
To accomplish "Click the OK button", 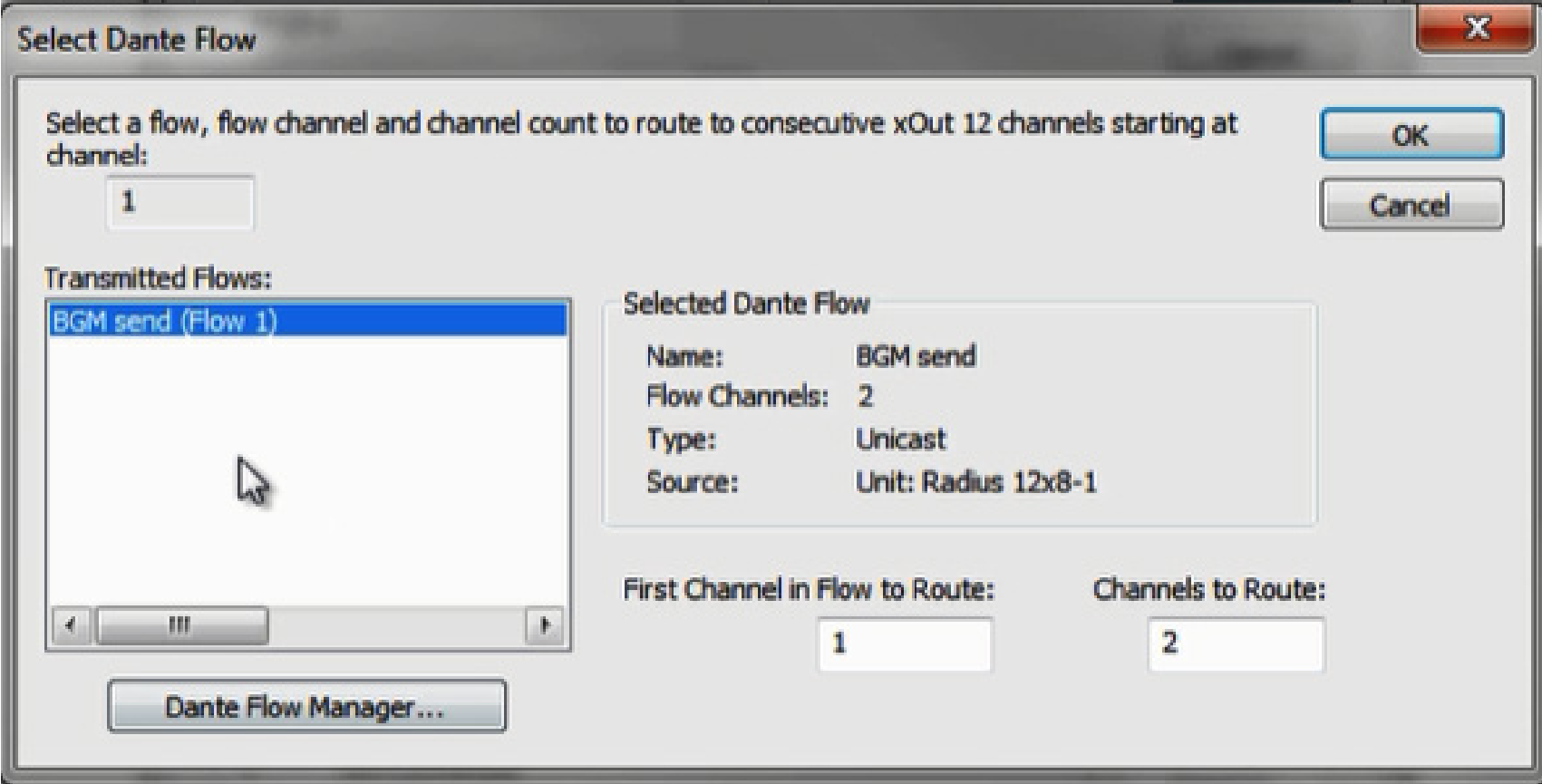I will (x=1411, y=135).
